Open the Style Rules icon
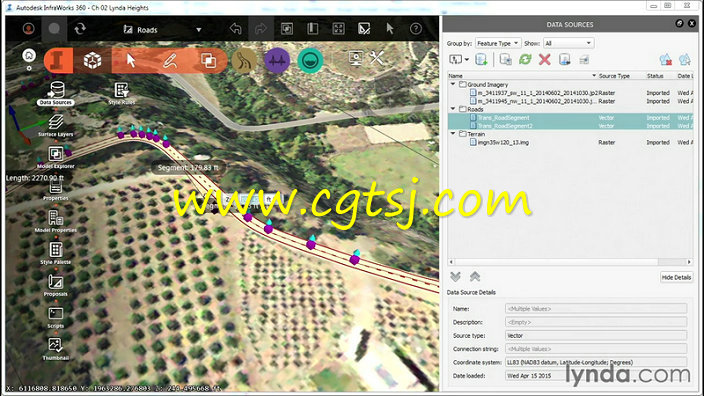The height and width of the screenshot is (396, 704). pyautogui.click(x=122, y=93)
